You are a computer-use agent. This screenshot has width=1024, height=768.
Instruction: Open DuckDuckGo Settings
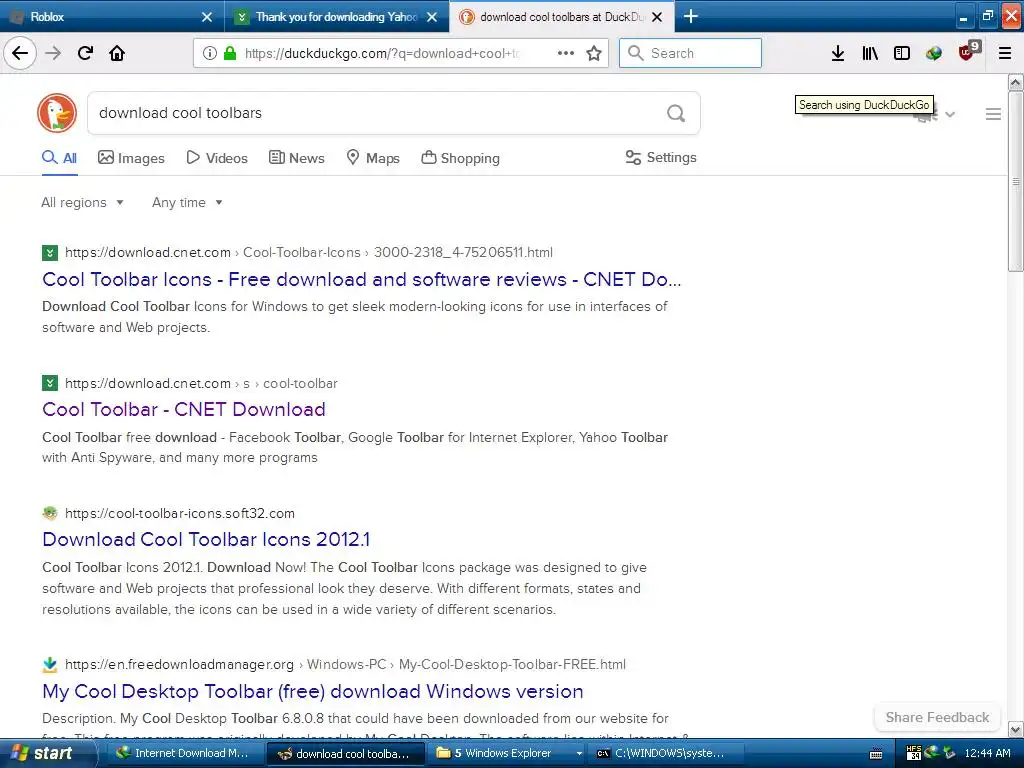click(661, 157)
